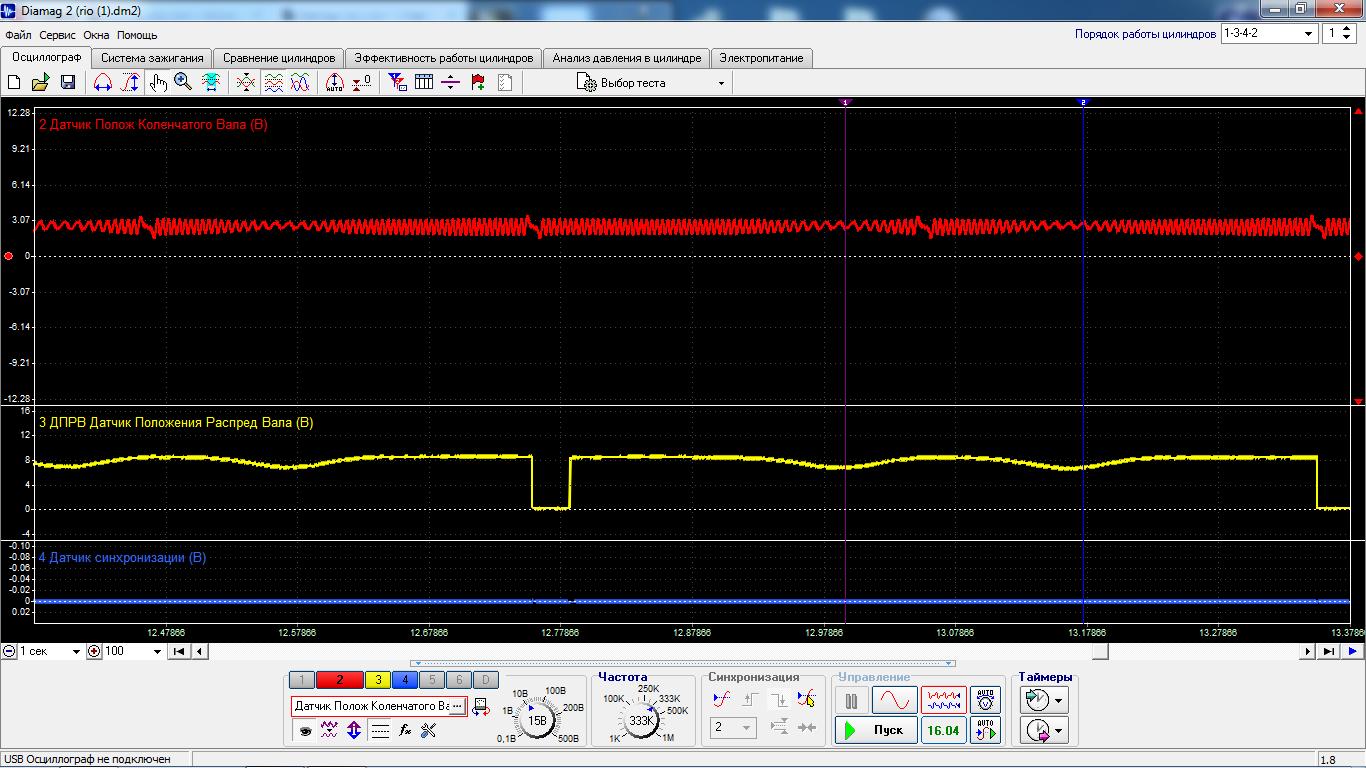Viewport: 1366px width, 768px height.
Task: Open the filter funnel tool
Action: (x=397, y=83)
